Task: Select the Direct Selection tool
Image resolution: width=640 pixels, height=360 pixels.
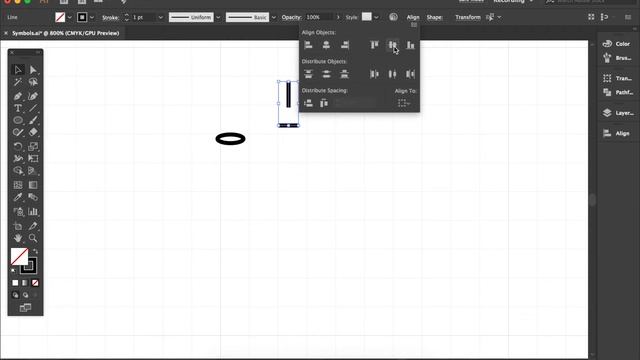Action: click(x=33, y=70)
